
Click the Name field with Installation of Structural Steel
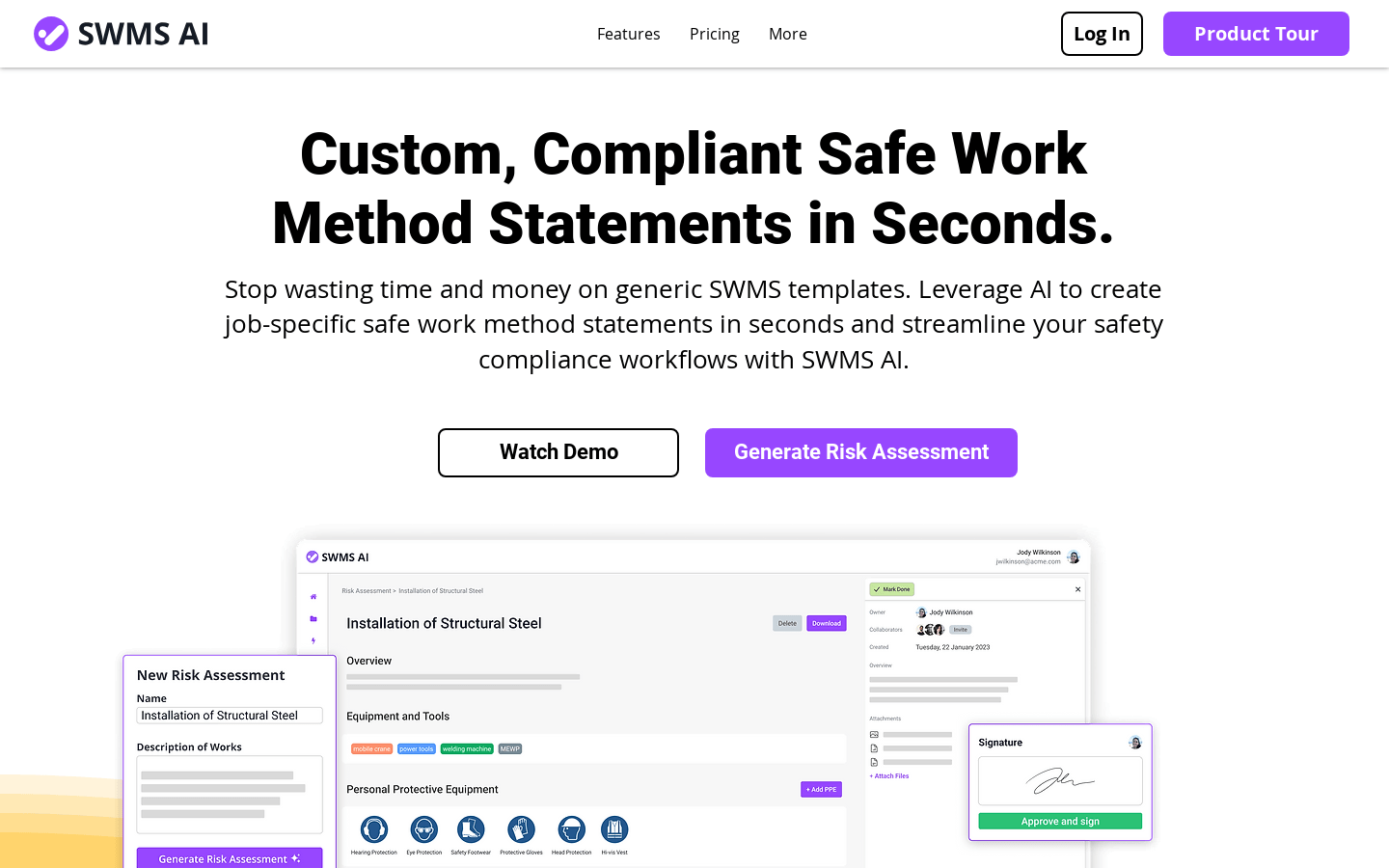230,716
